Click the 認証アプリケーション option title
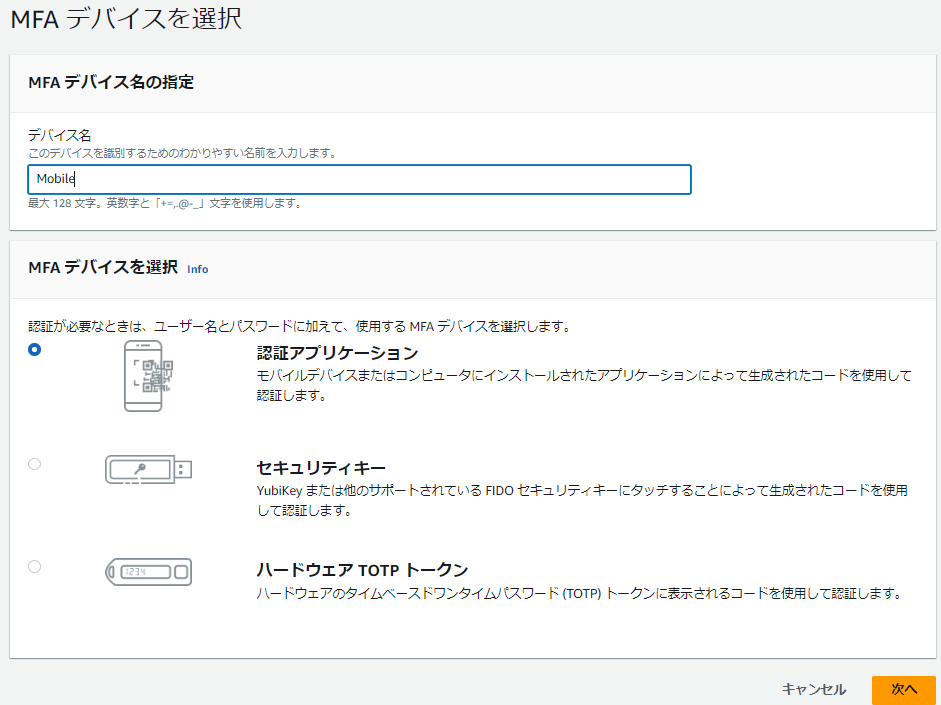 pos(337,353)
